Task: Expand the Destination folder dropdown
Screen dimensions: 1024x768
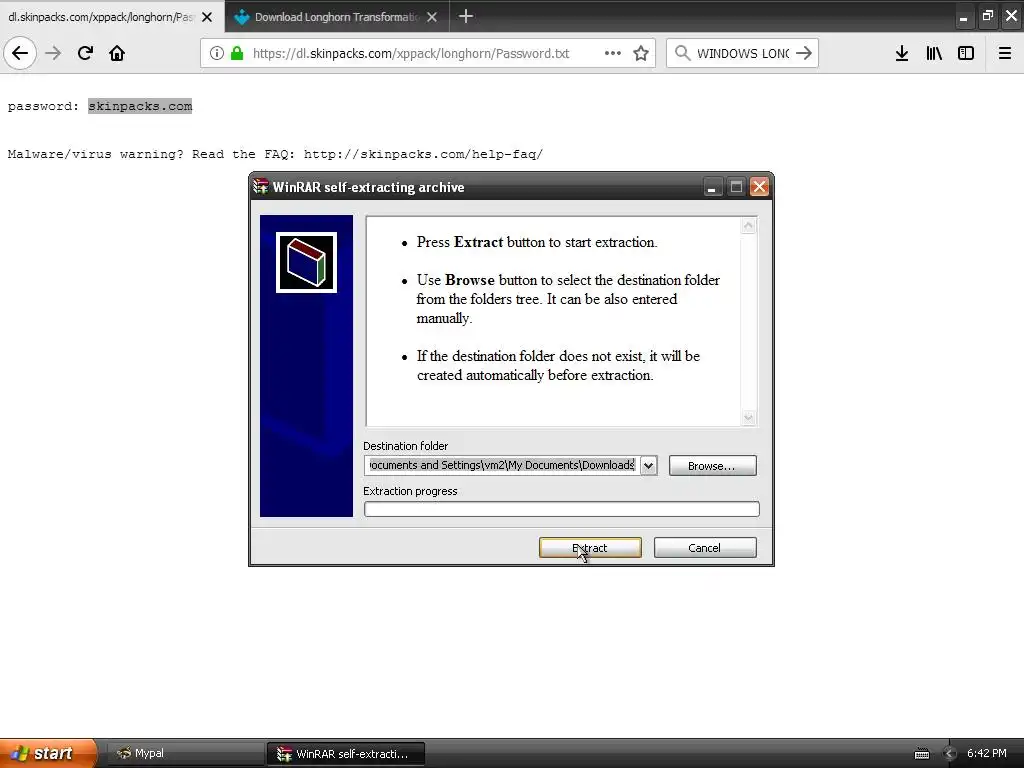Action: click(648, 466)
